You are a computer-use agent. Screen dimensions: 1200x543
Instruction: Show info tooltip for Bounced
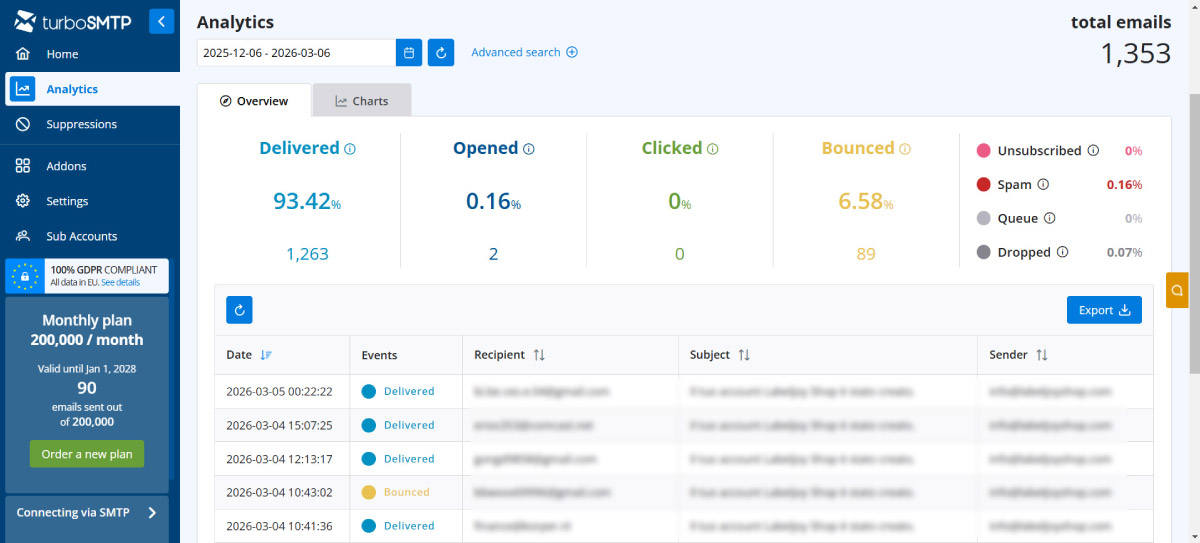coord(905,149)
